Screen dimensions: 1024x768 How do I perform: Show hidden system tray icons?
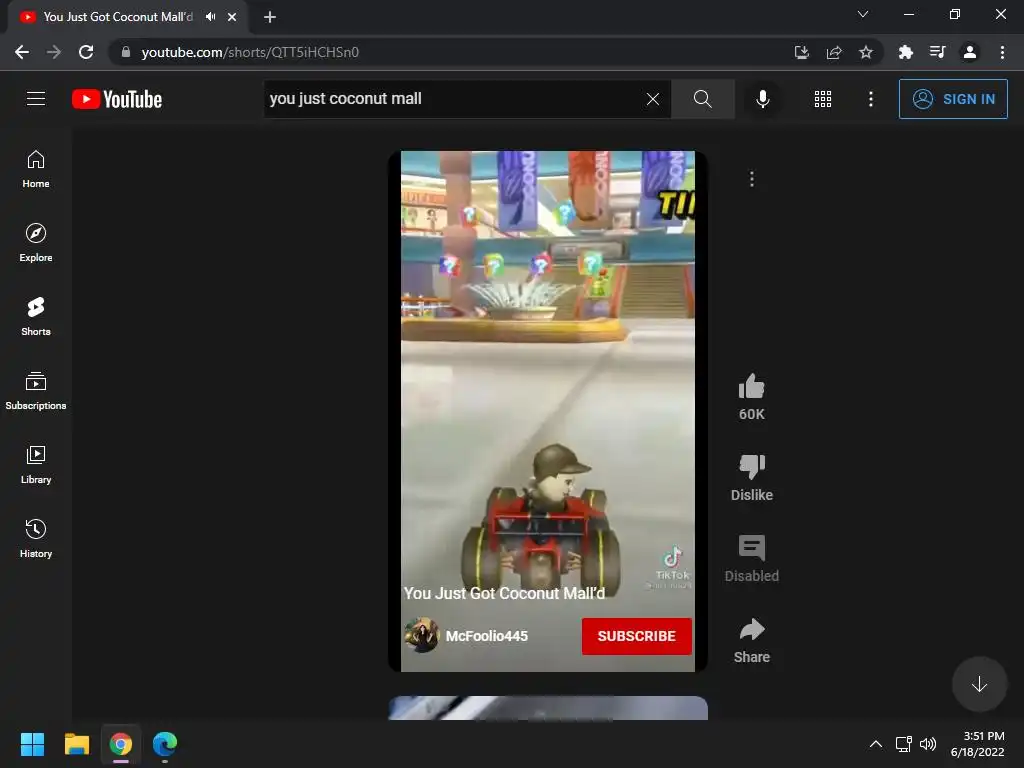click(876, 744)
